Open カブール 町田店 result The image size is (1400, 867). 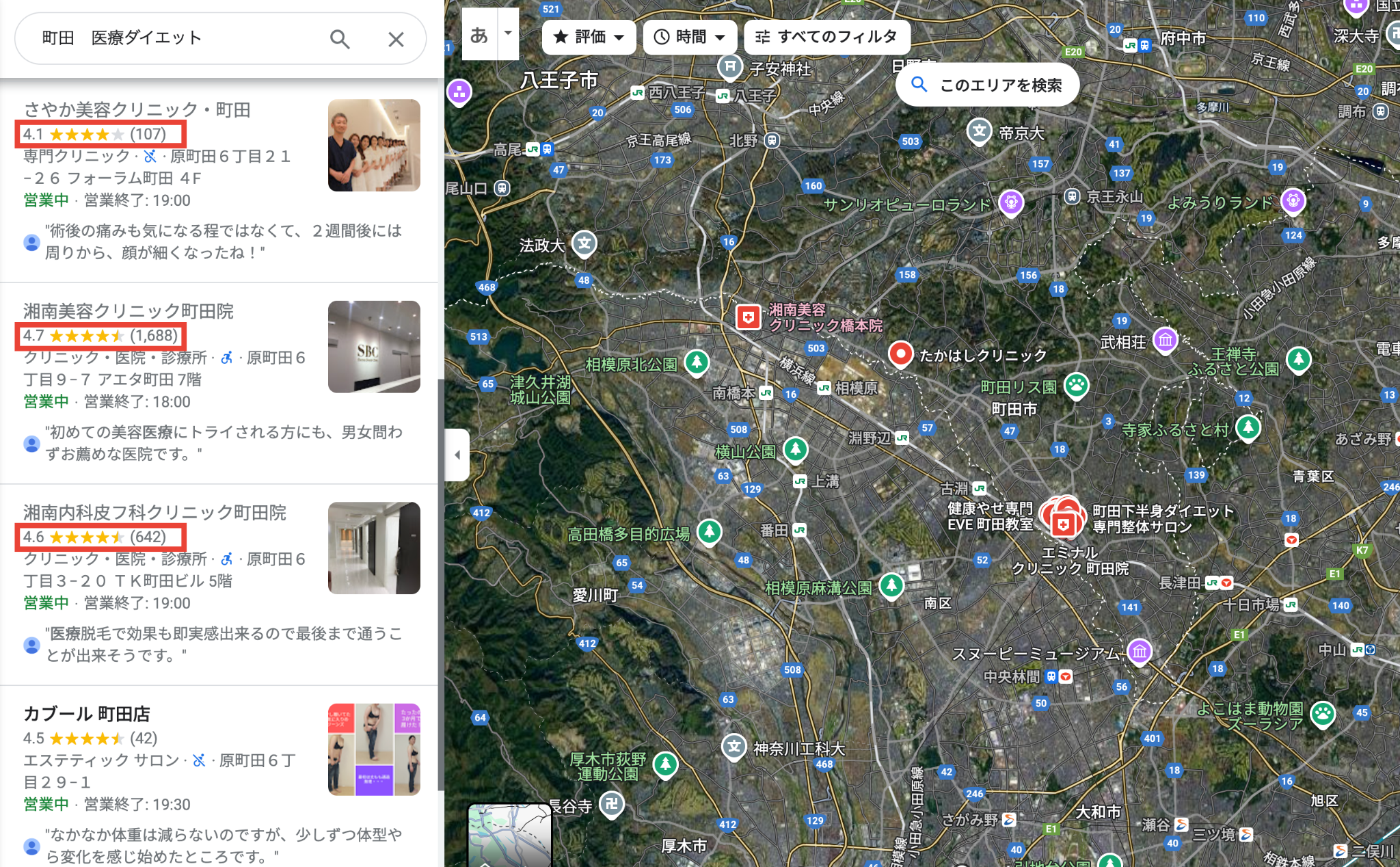point(87,714)
